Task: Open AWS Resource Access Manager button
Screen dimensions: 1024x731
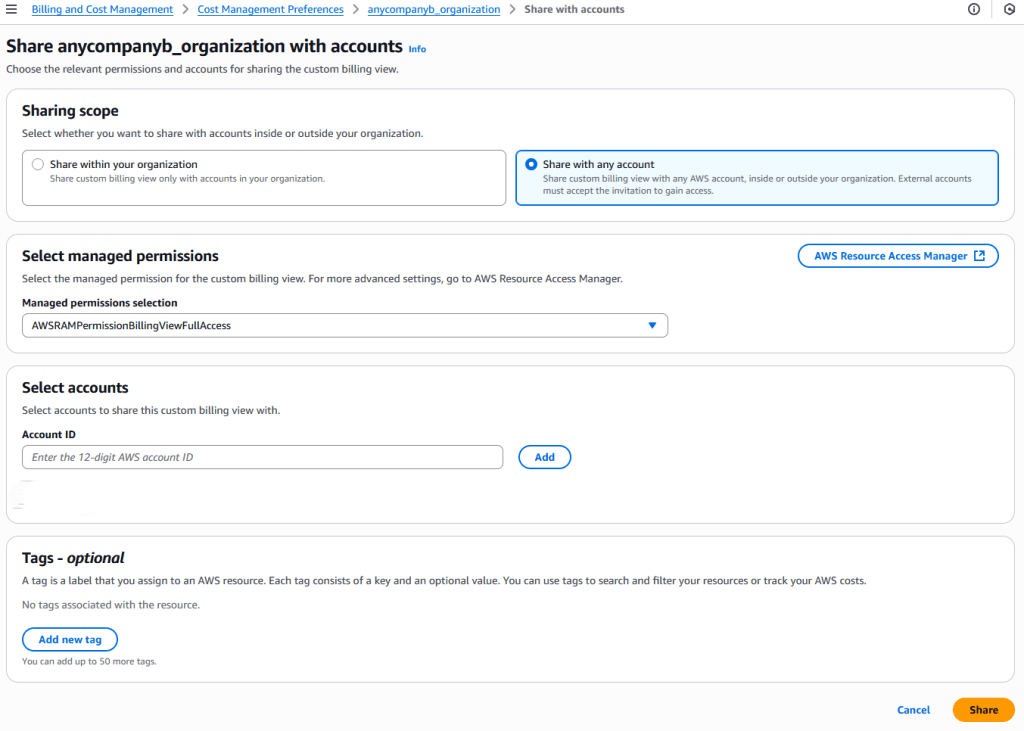Action: click(x=890, y=256)
